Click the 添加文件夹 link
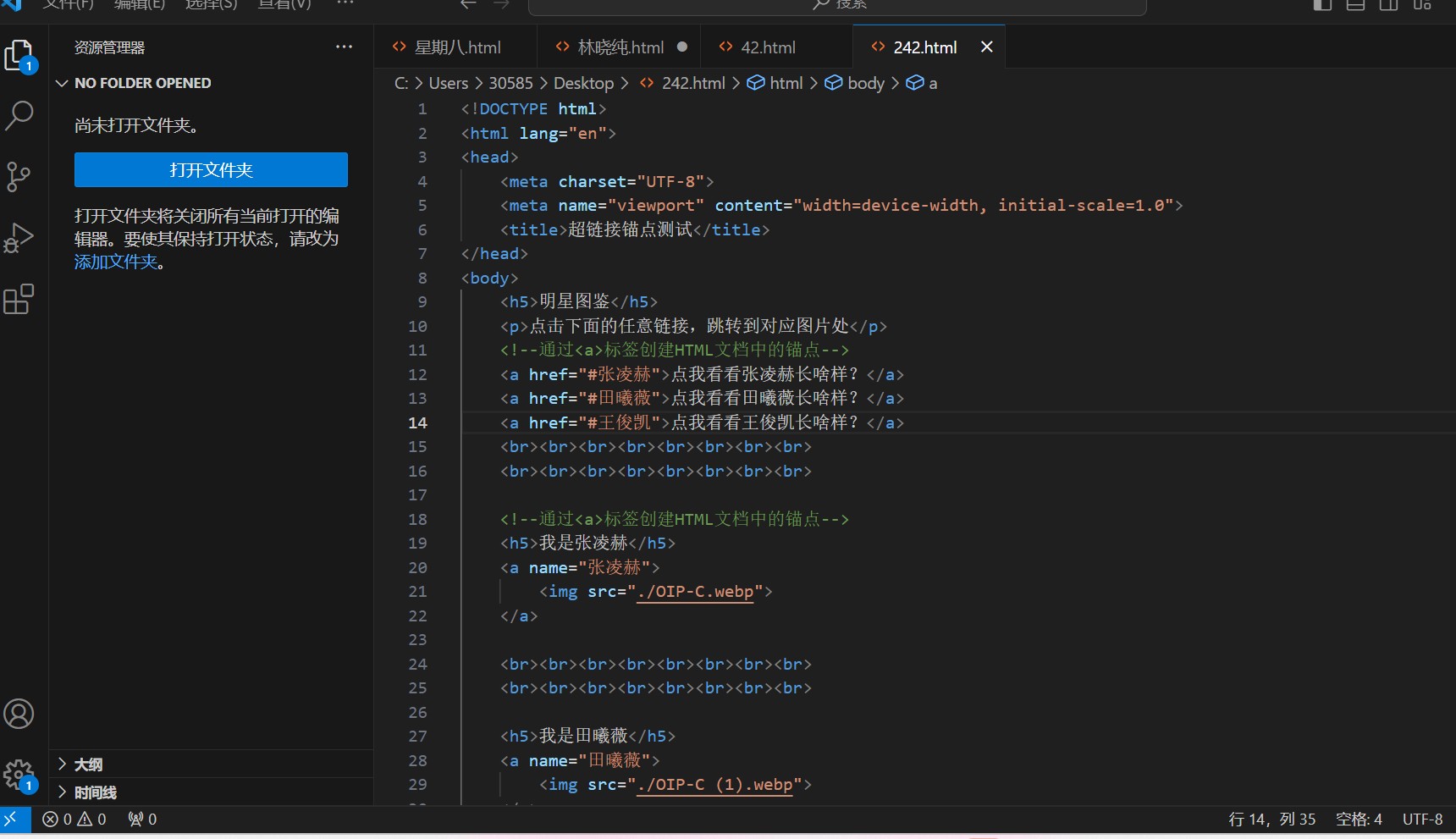The height and width of the screenshot is (839, 1456). (x=116, y=262)
